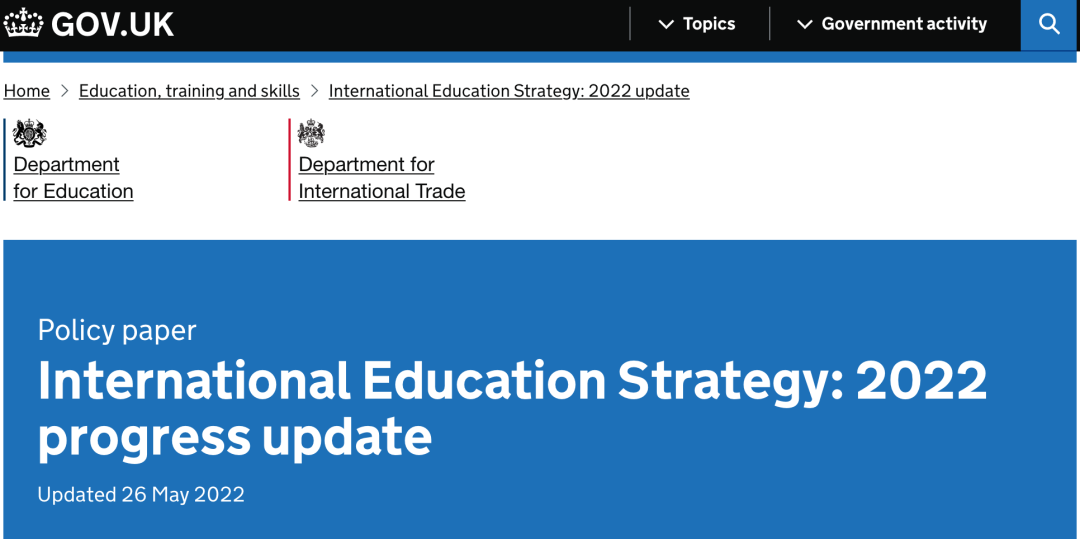Click the chevron separator after Home breadcrumb
Screen dimensions: 1080x539
click(65, 91)
